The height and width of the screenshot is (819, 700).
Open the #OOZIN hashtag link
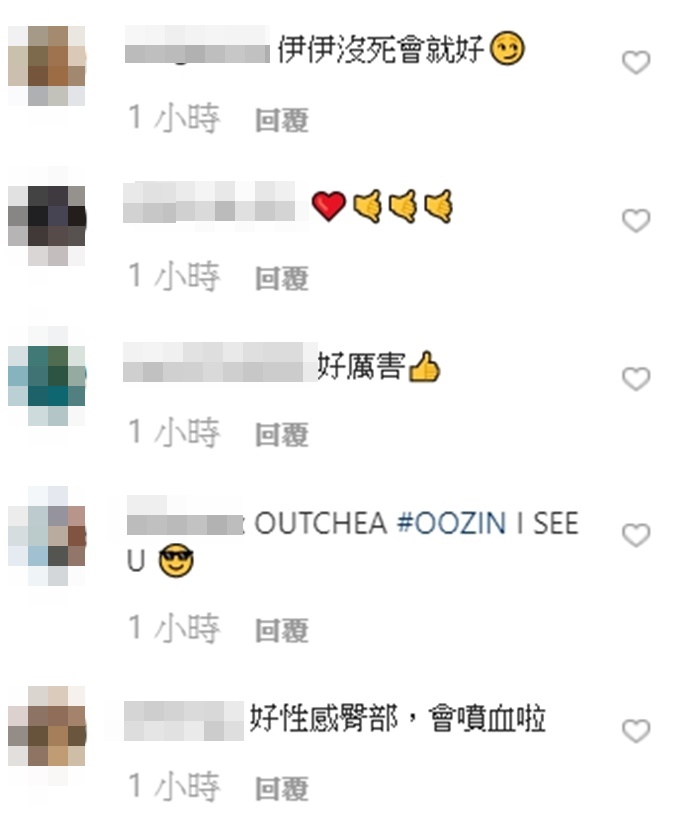(x=452, y=523)
